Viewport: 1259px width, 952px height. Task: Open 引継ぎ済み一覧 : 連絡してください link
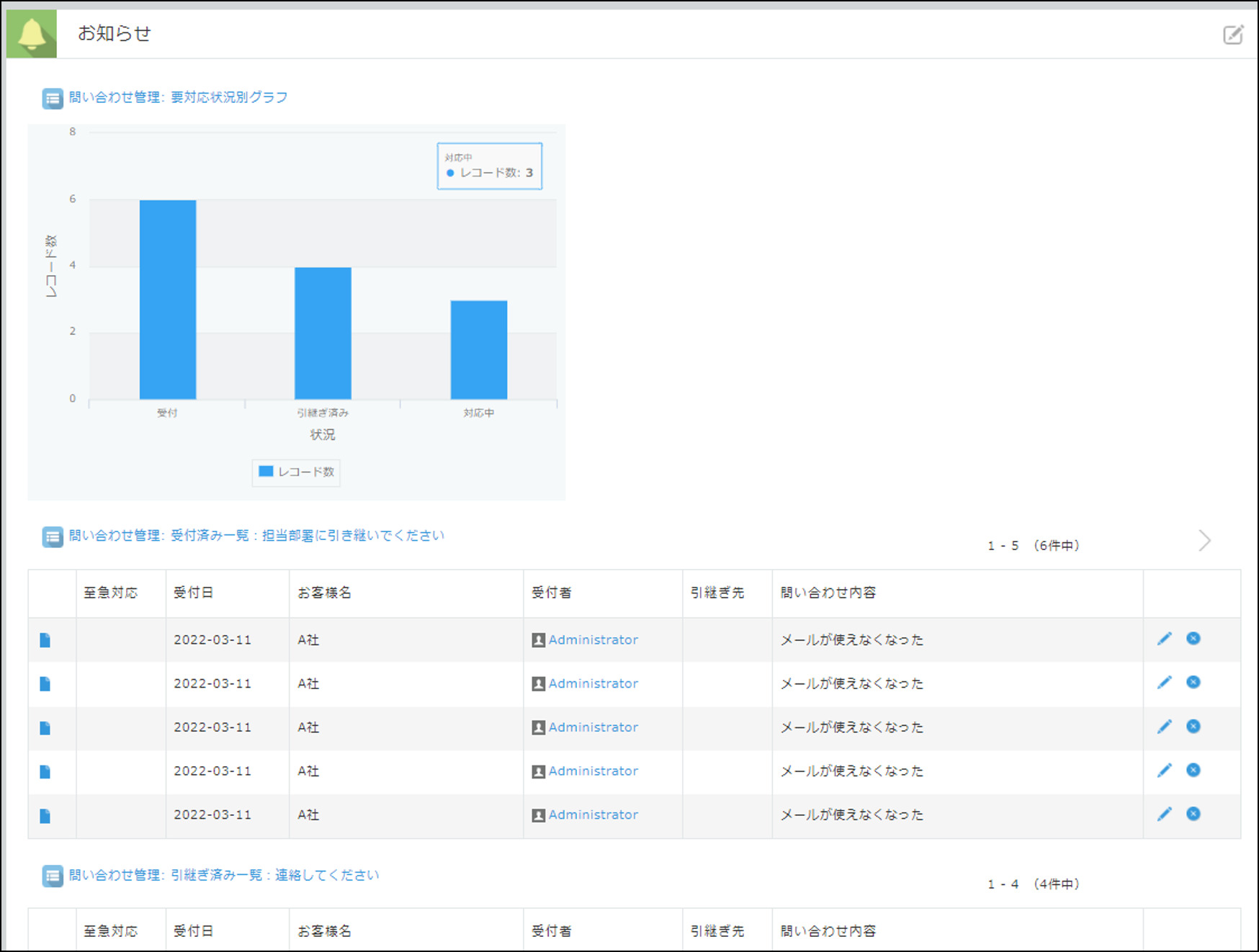(224, 875)
